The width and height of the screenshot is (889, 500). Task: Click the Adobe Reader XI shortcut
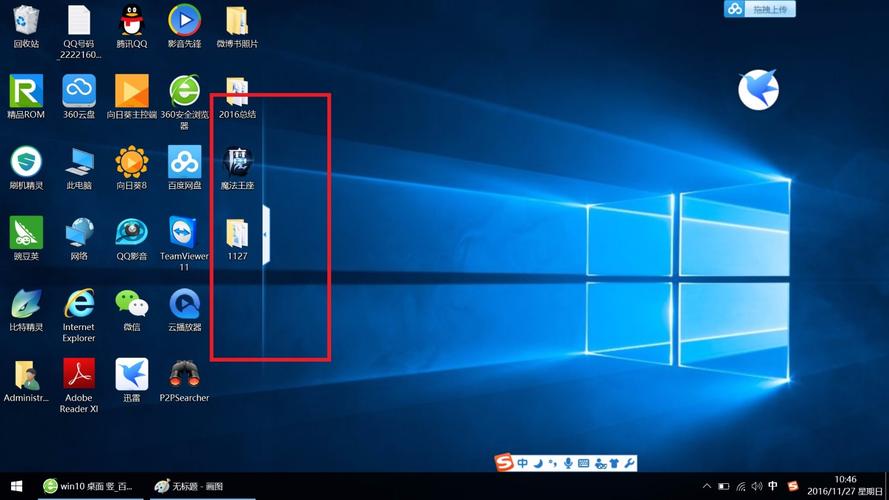click(x=79, y=385)
